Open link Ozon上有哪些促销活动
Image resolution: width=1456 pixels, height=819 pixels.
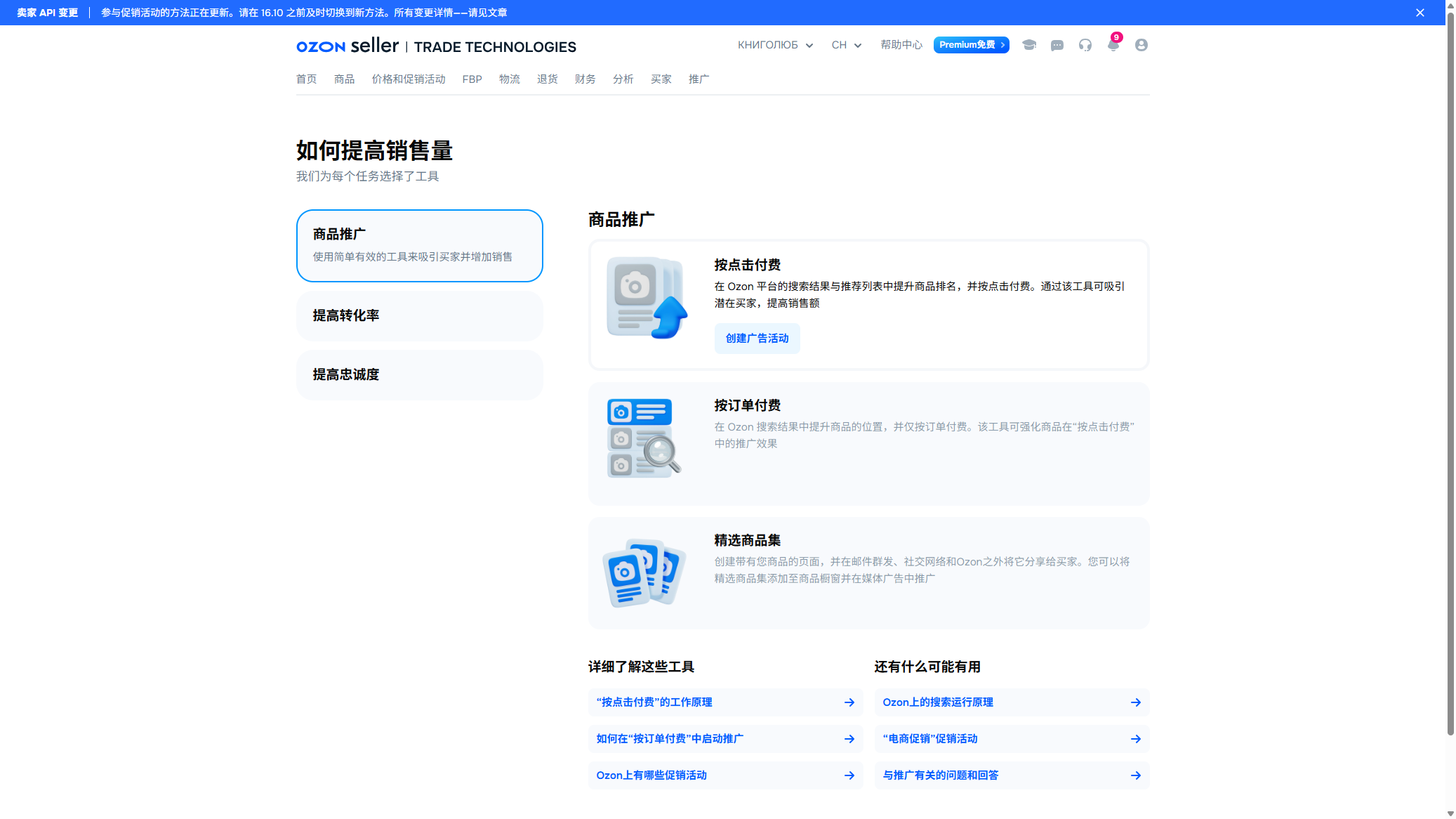click(x=726, y=775)
